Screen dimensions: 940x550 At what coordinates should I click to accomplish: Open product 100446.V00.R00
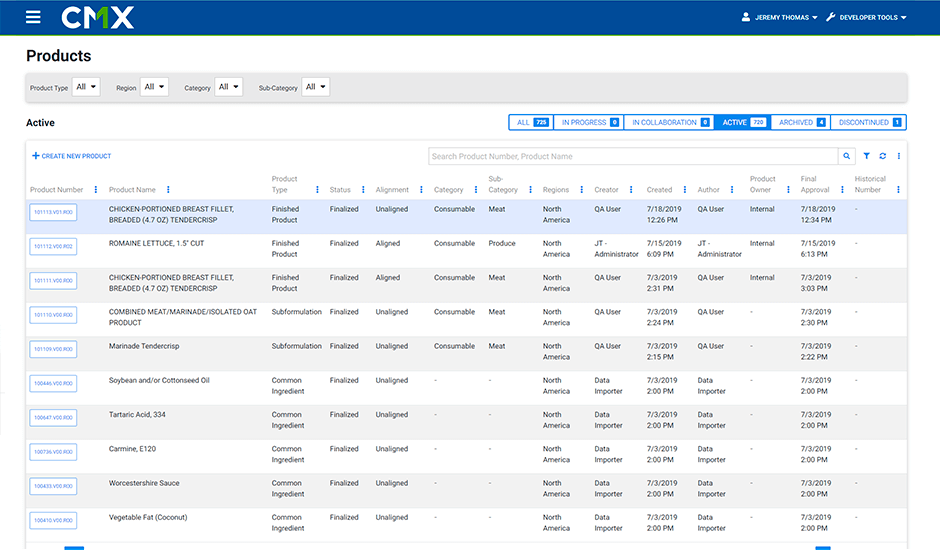(x=53, y=383)
